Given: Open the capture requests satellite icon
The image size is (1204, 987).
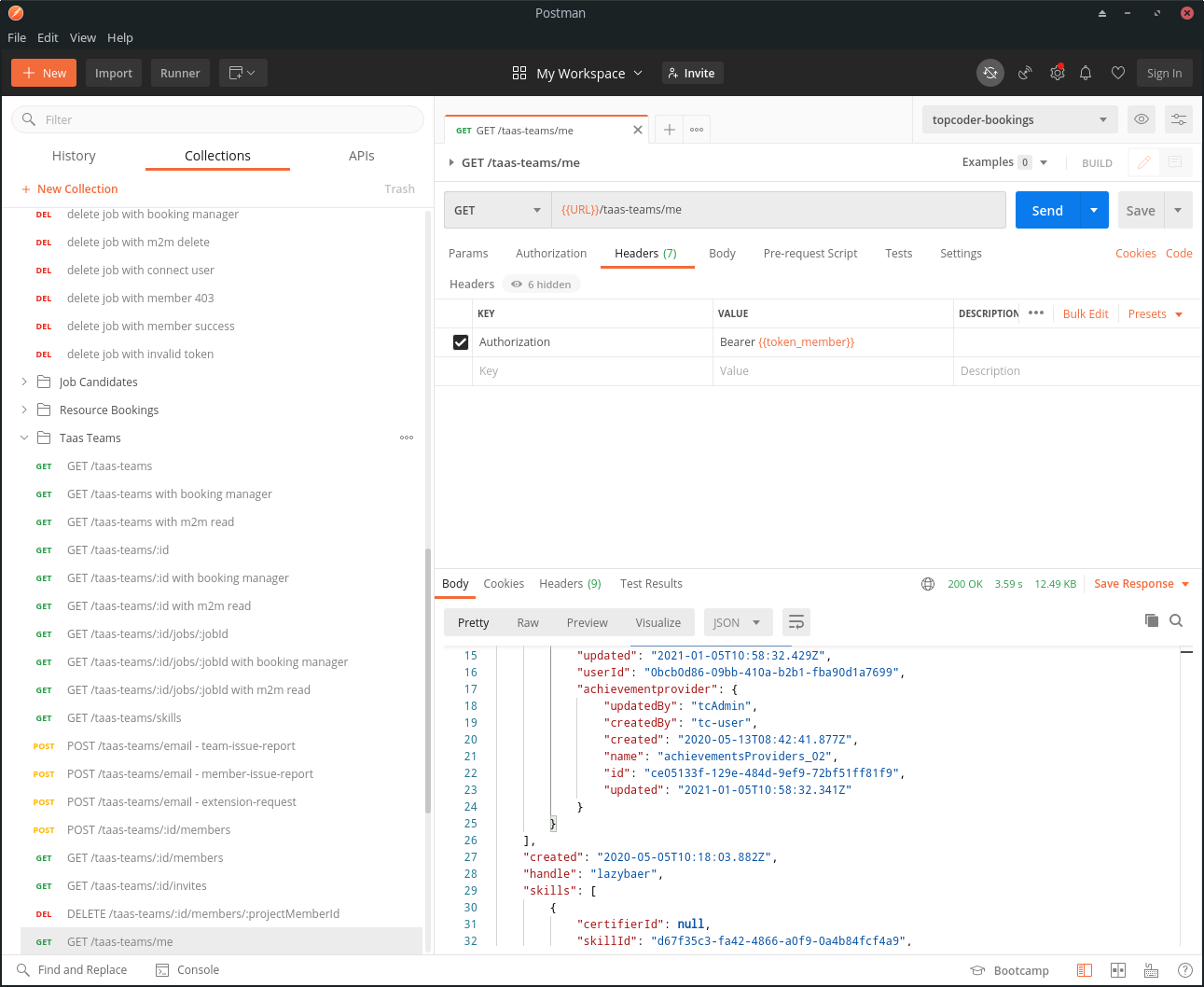Looking at the screenshot, I should click(x=1025, y=73).
